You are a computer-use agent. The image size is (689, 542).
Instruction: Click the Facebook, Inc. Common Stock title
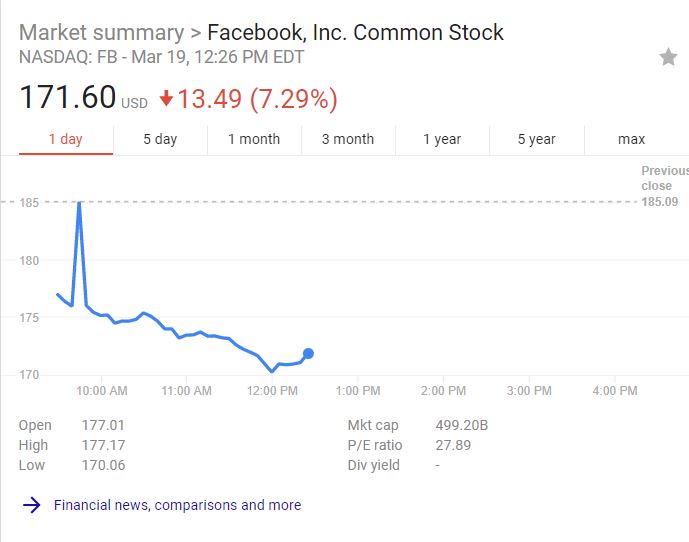coord(355,33)
